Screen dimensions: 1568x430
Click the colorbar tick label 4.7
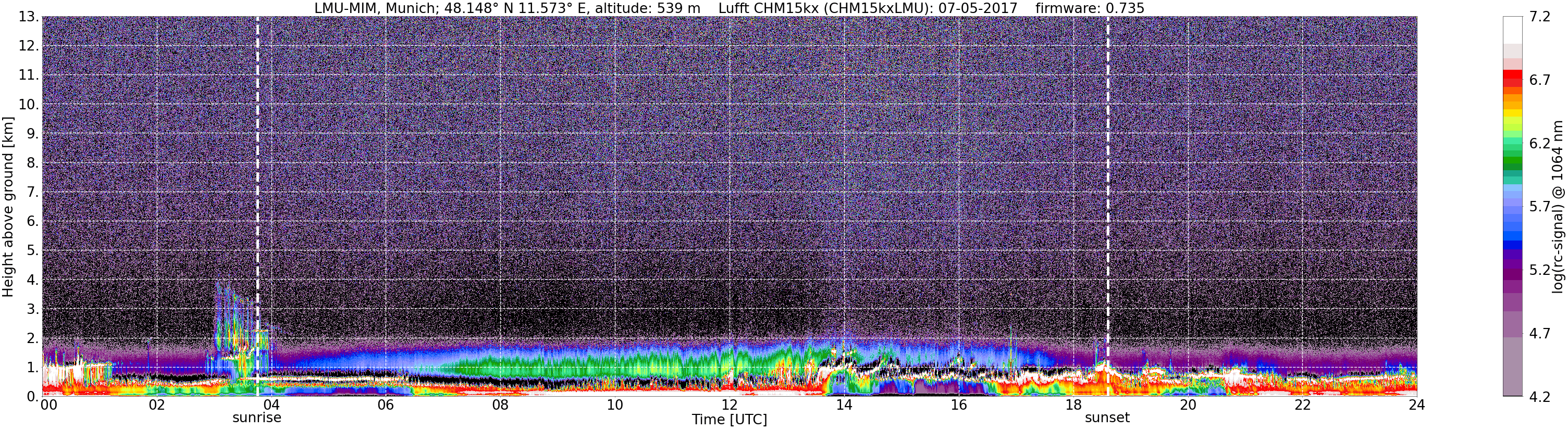click(1540, 333)
